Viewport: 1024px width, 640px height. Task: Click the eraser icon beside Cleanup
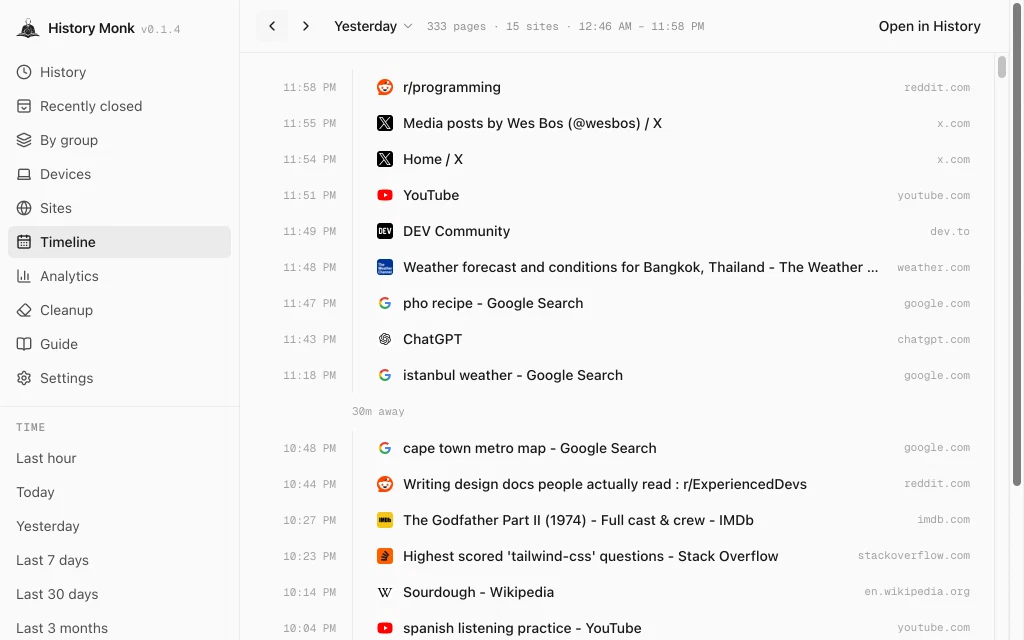pos(24,310)
